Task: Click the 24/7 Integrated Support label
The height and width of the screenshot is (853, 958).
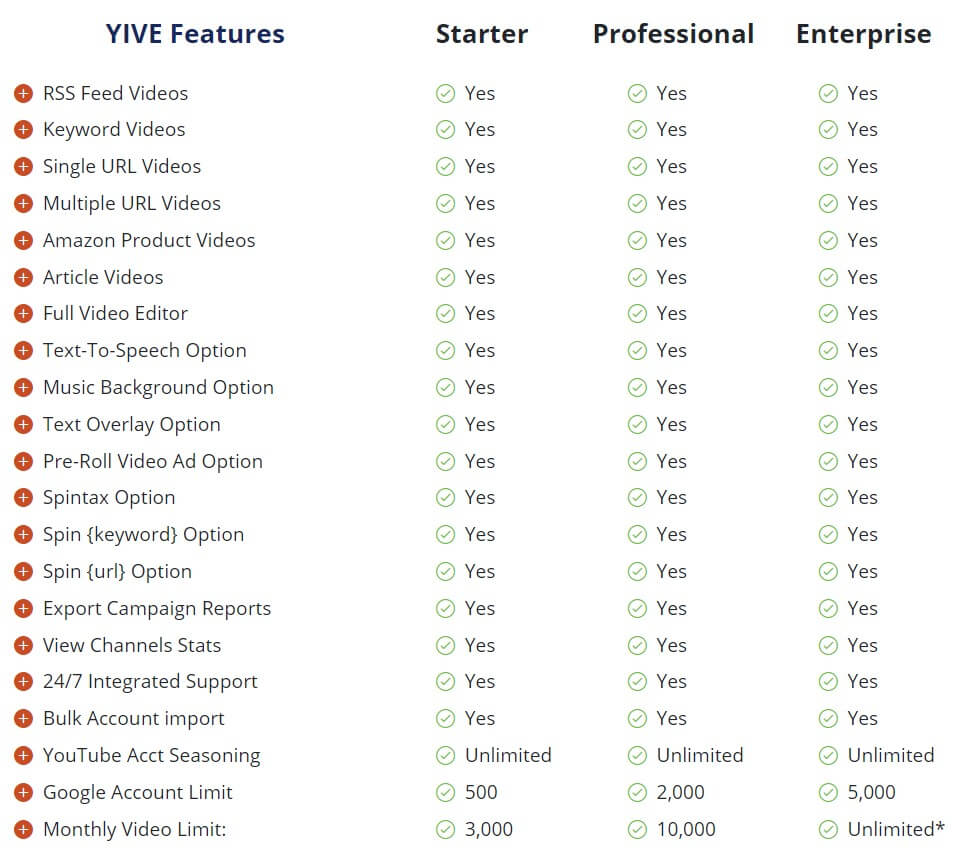Action: tap(150, 681)
